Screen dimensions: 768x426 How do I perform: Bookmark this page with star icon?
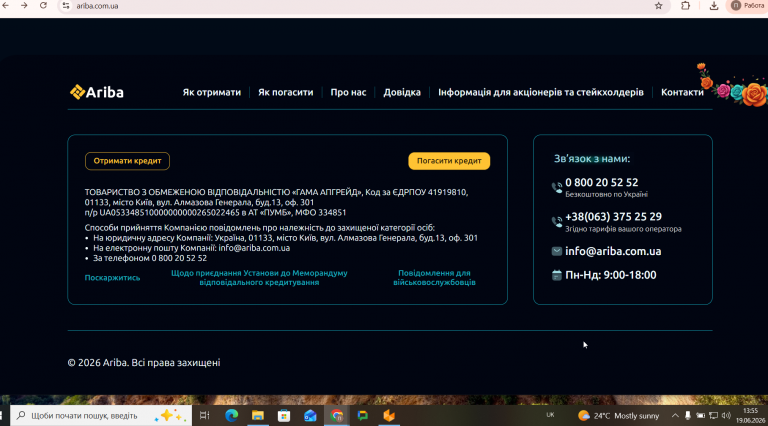658,6
